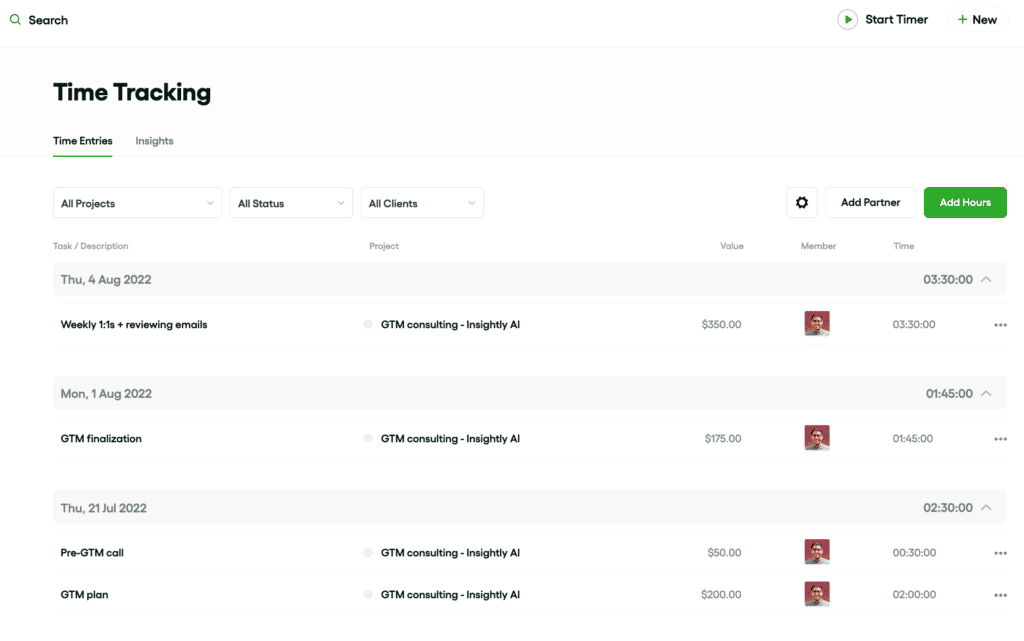Screen dimensions: 1024x641
Task: Open the All Clients filter dropdown
Action: coord(422,203)
